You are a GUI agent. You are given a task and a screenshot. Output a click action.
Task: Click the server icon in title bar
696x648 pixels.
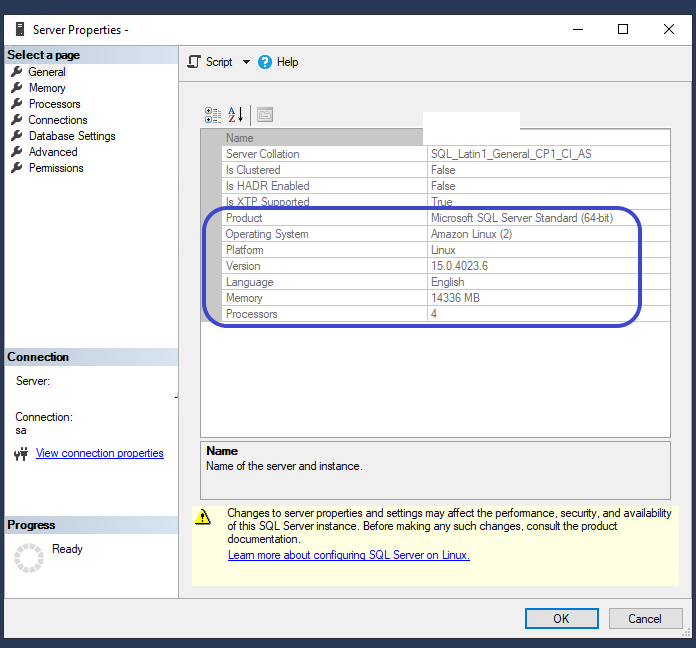click(x=20, y=29)
